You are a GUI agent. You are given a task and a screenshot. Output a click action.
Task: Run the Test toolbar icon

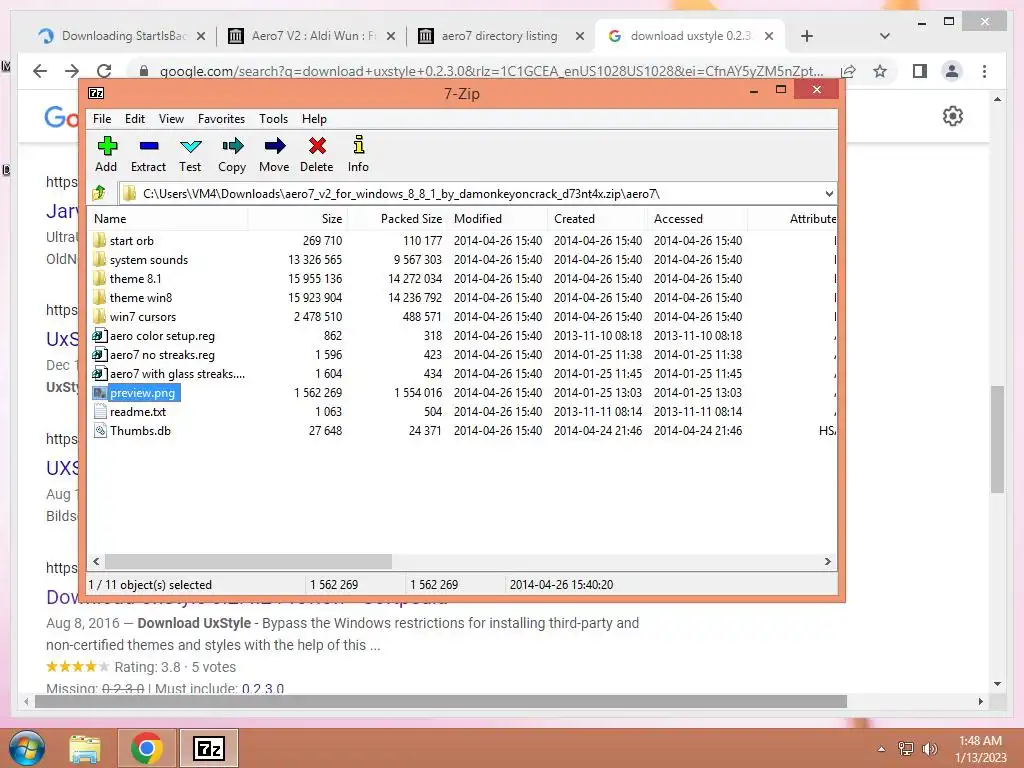coord(190,154)
